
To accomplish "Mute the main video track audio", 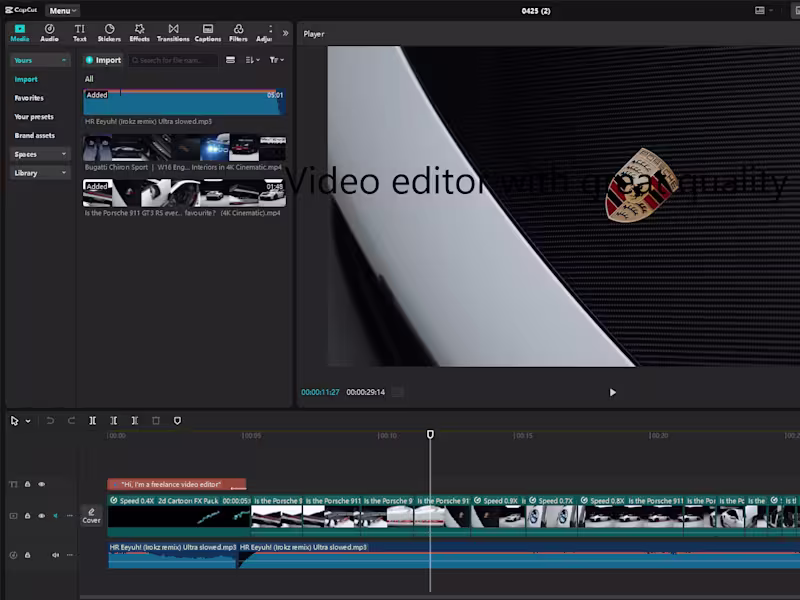I will tap(55, 516).
